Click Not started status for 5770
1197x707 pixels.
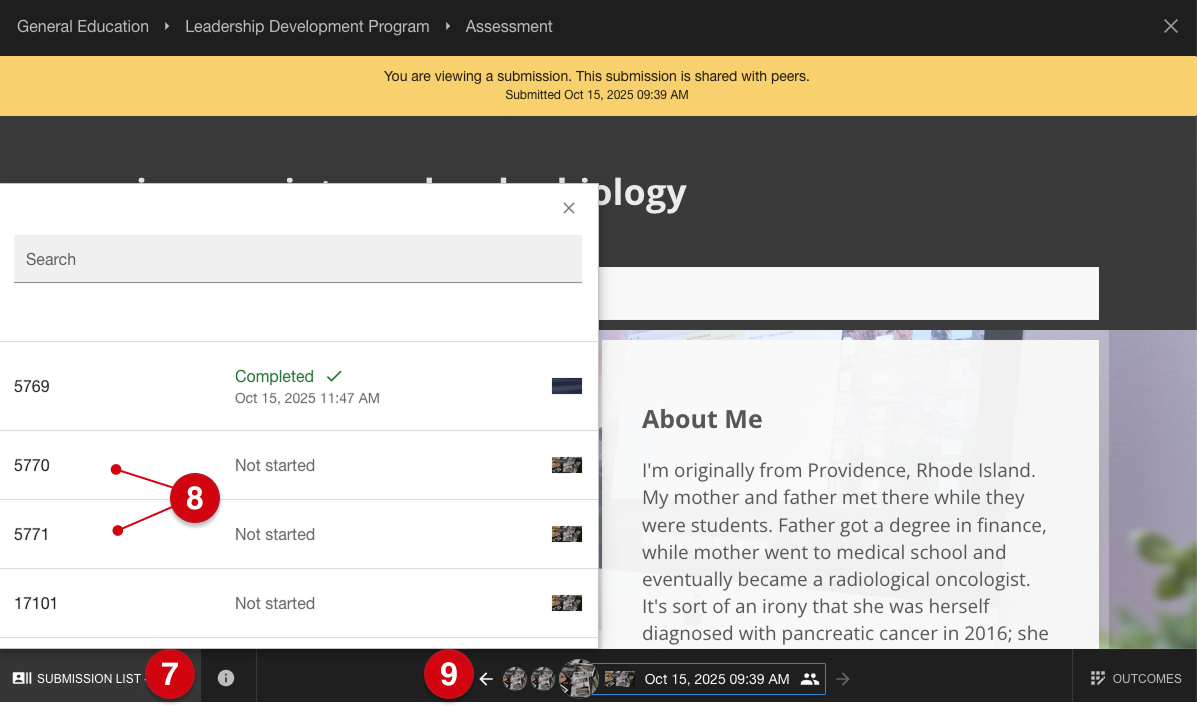pos(275,466)
